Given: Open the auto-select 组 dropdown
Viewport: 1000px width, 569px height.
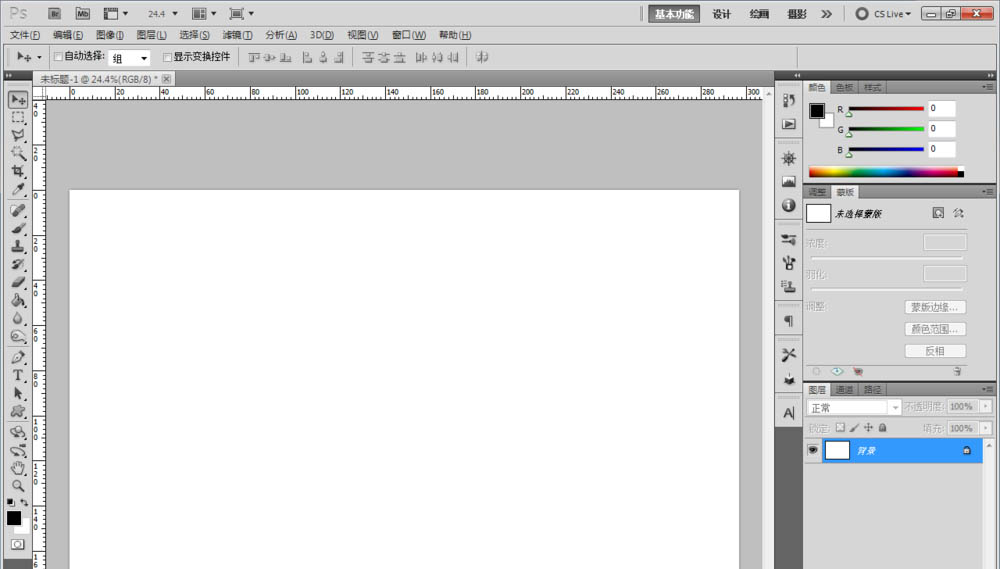Looking at the screenshot, I should tap(129, 58).
